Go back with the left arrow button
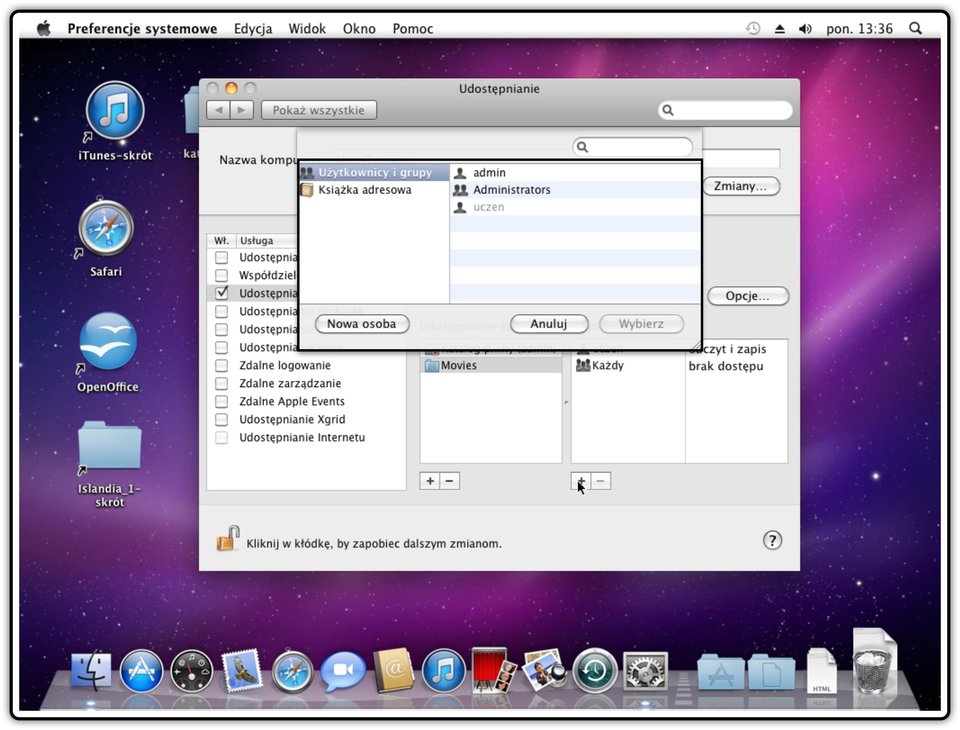The image size is (960, 730). (219, 110)
